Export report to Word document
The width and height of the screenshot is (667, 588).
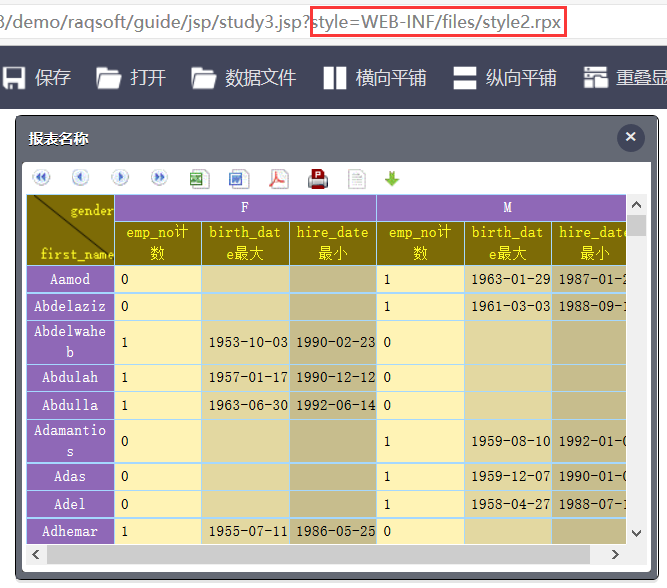tap(238, 179)
